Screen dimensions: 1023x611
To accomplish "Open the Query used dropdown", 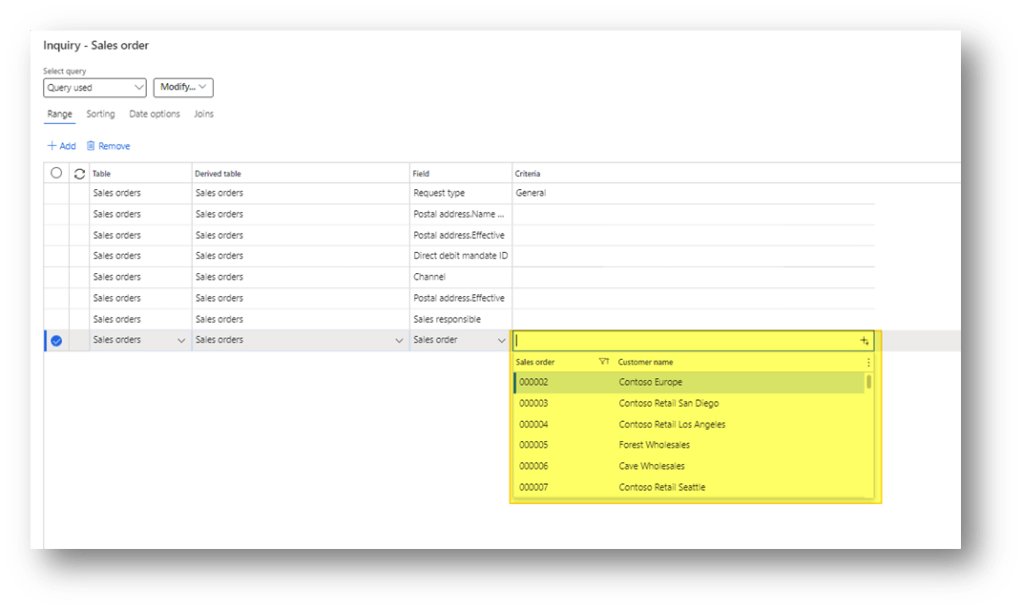I will tap(95, 88).
